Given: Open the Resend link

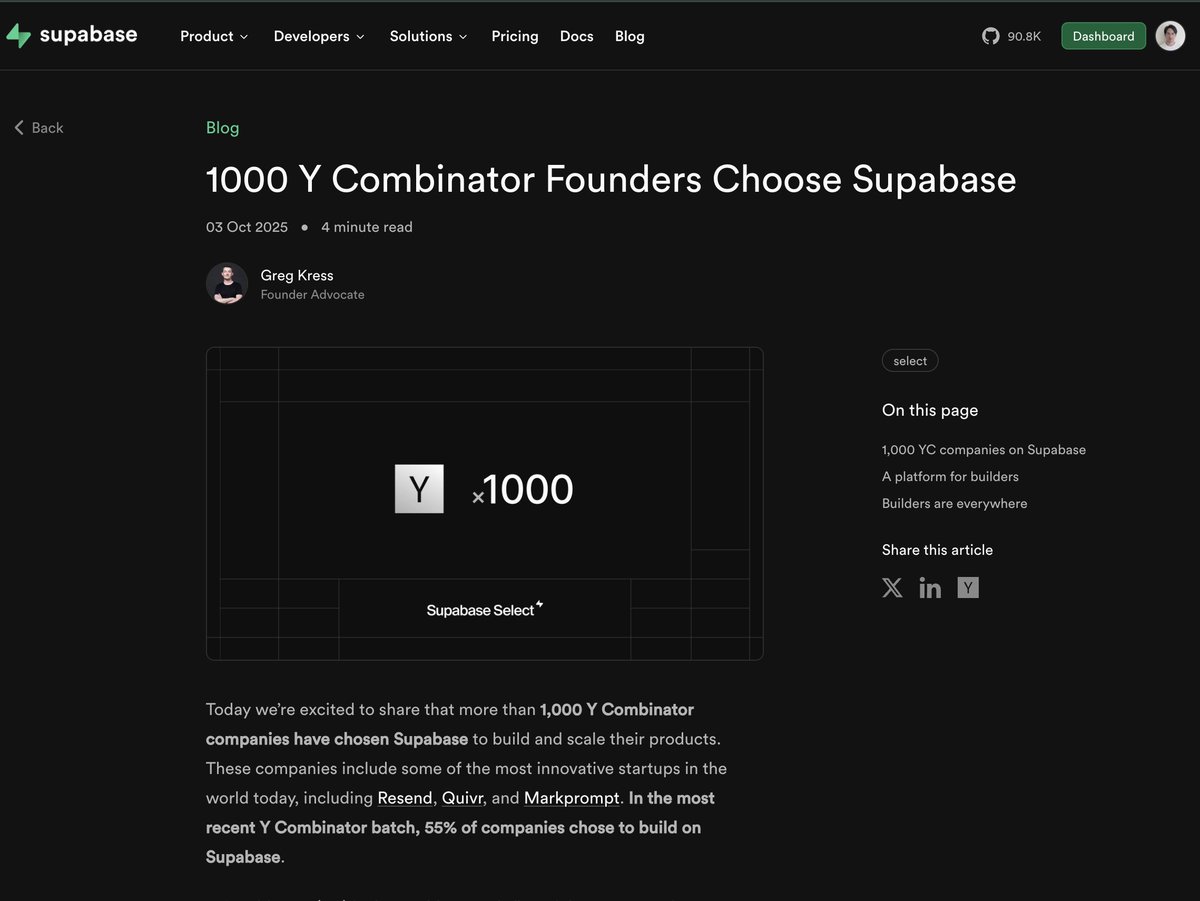Looking at the screenshot, I should coord(405,798).
